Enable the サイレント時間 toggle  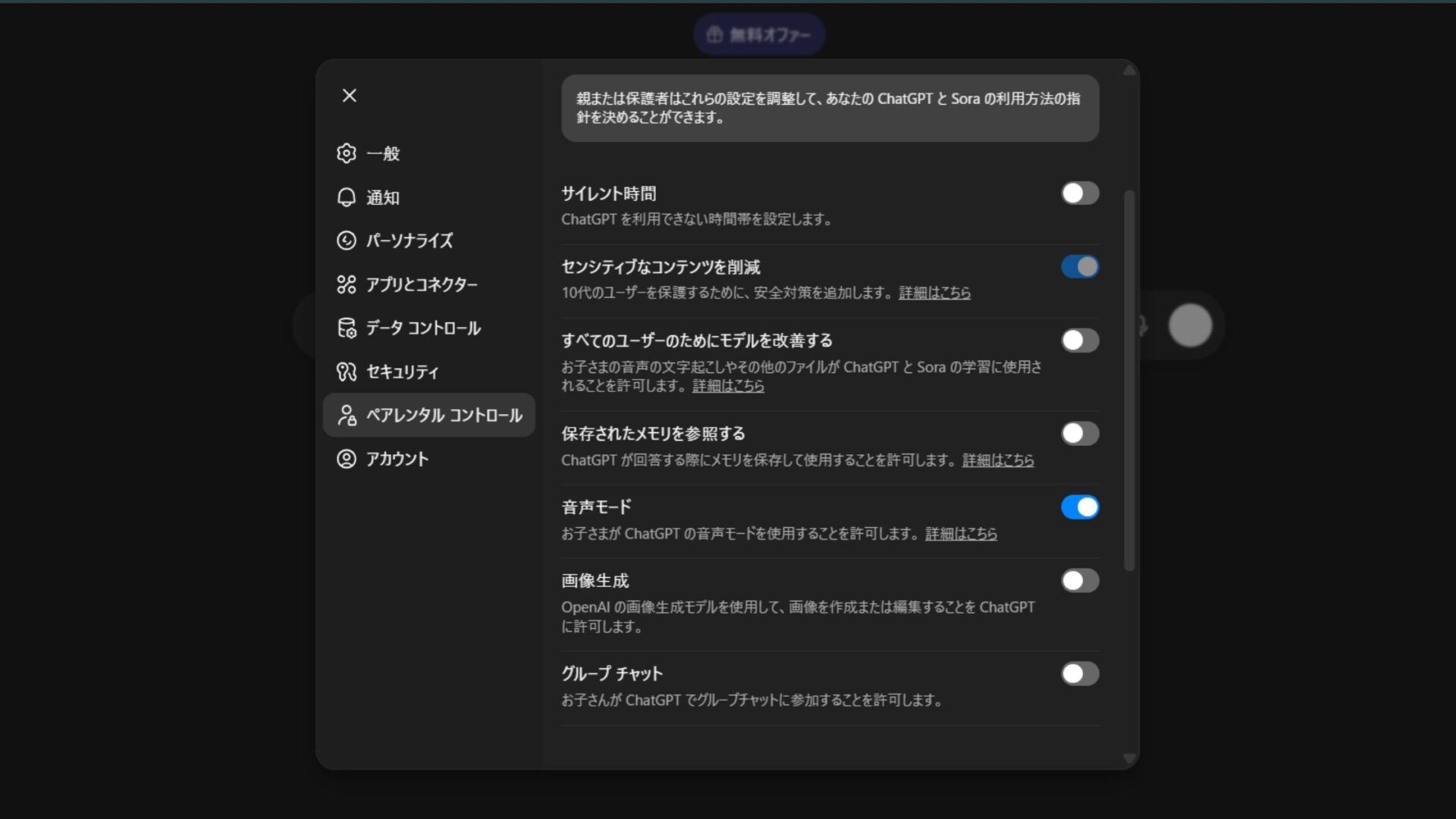coord(1080,193)
